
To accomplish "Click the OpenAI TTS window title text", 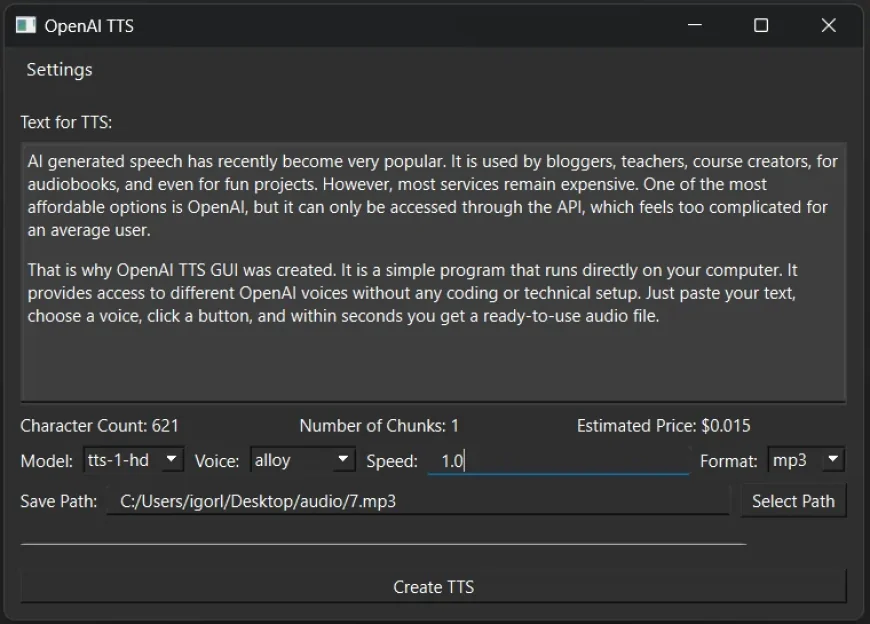I will (x=89, y=26).
